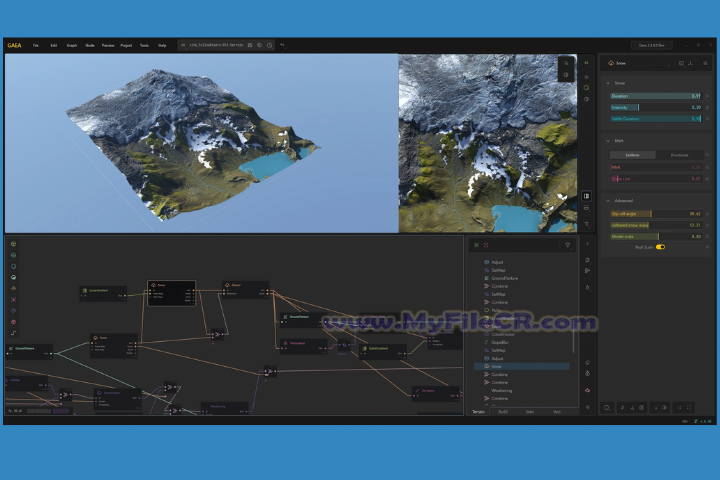Viewport: 720px width, 480px height.
Task: Select the Directional melt mode option
Action: (679, 155)
